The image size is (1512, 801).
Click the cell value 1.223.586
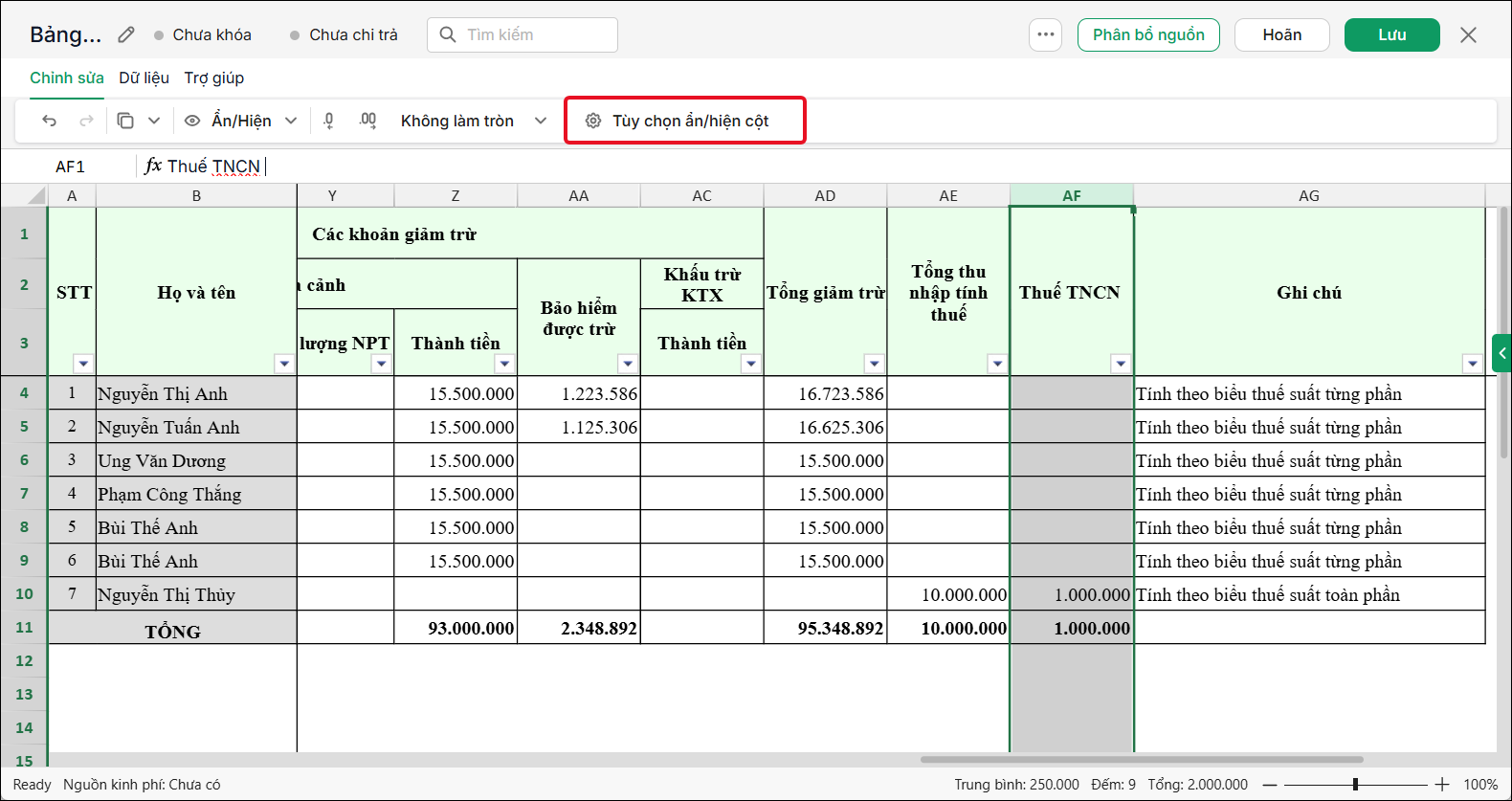click(x=579, y=393)
